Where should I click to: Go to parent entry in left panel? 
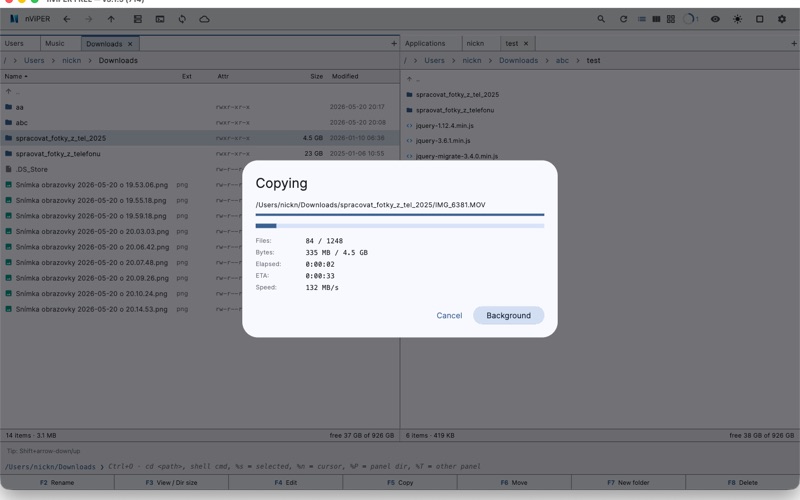[x=199, y=92]
